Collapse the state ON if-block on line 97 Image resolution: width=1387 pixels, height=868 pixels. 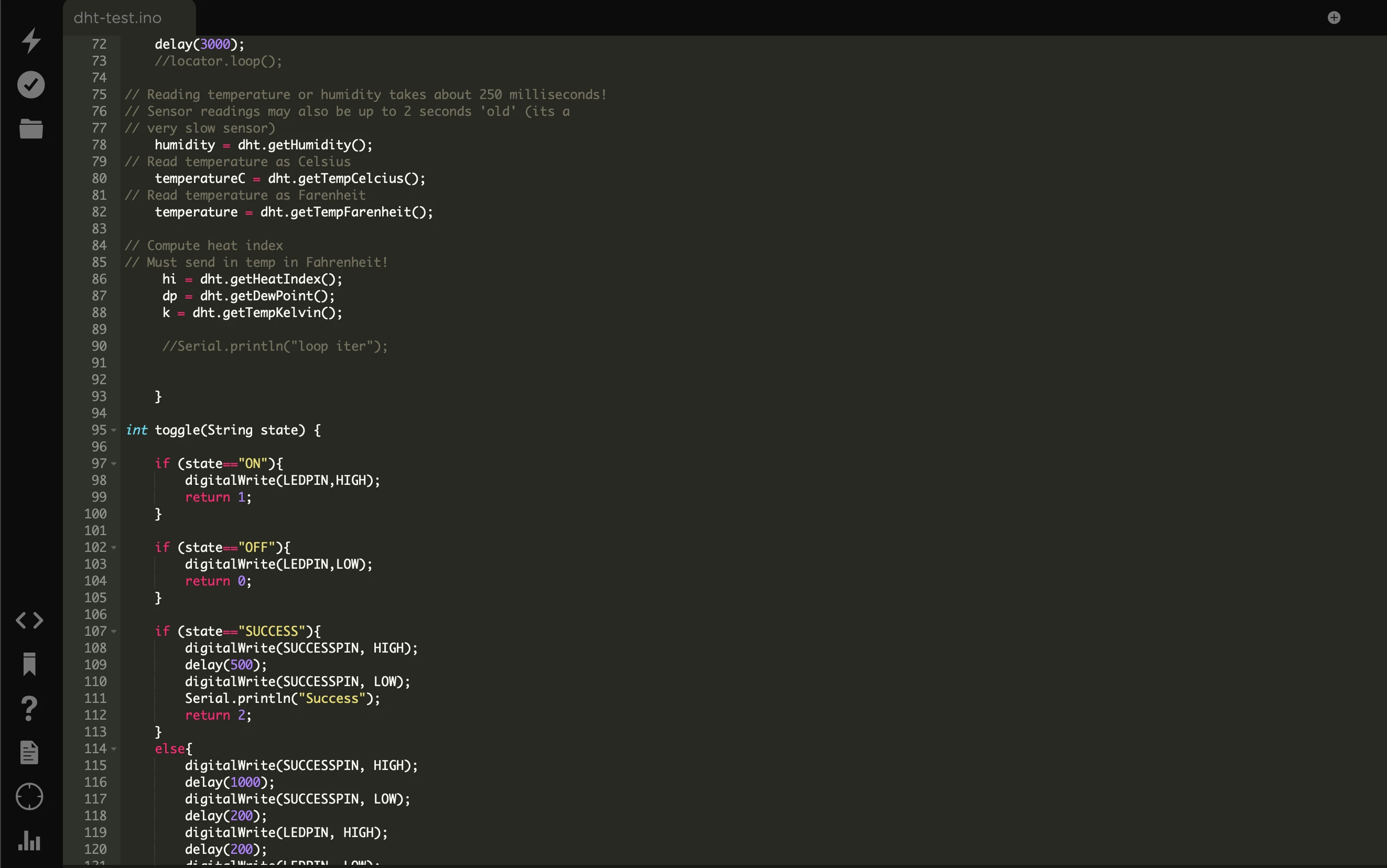point(114,463)
